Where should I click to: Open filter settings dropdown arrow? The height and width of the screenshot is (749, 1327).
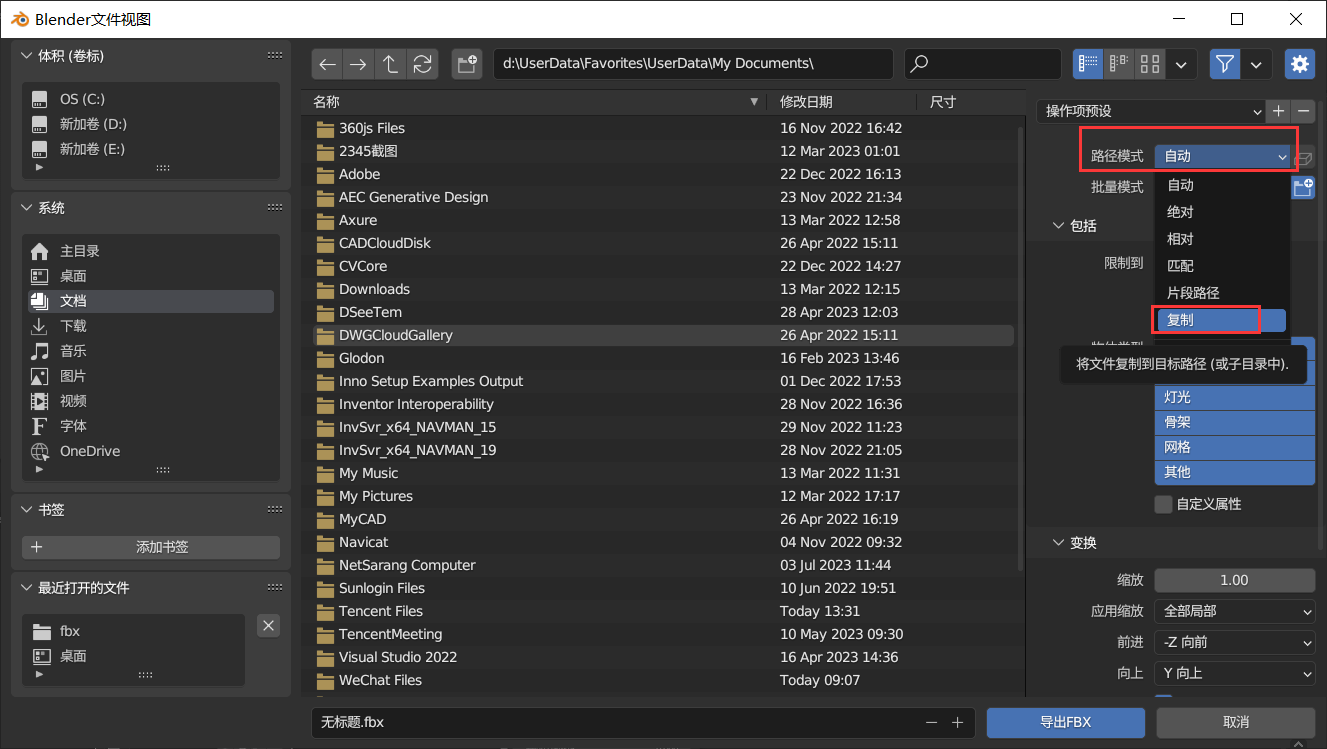pyautogui.click(x=1256, y=64)
